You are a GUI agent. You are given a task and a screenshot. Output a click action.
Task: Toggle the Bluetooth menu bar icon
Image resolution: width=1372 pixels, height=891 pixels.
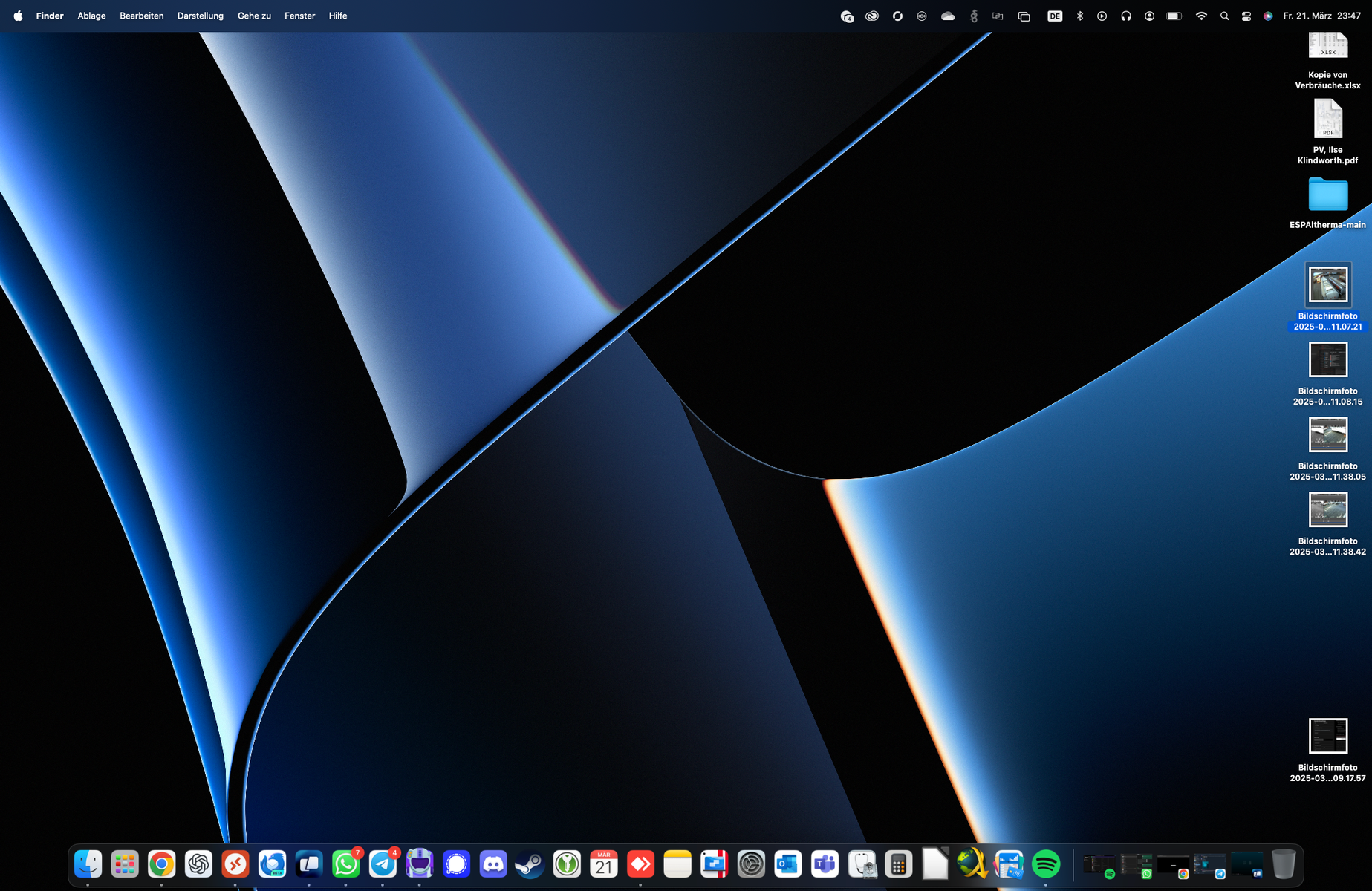tap(1080, 16)
